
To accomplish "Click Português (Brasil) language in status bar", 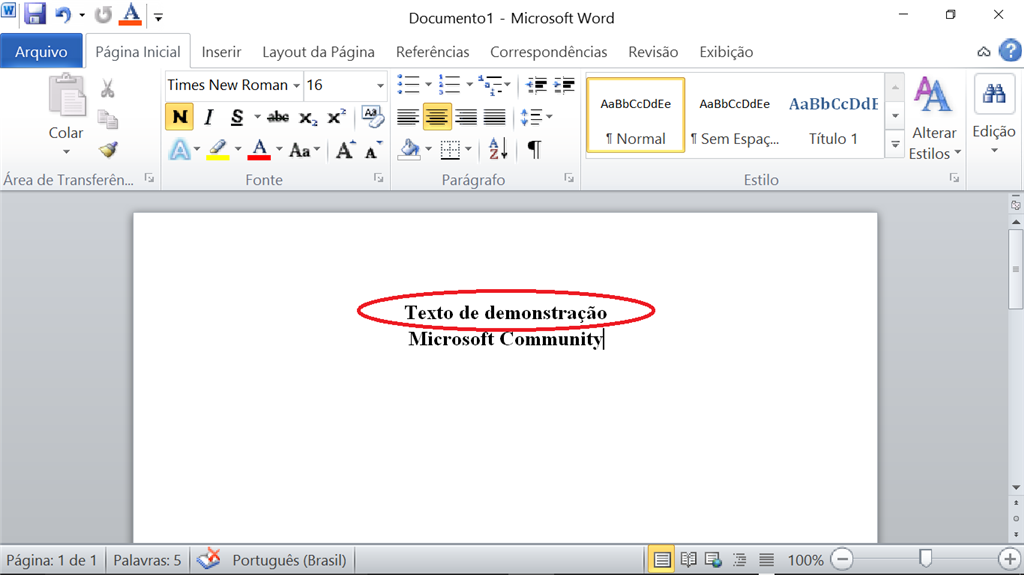I will coord(289,560).
